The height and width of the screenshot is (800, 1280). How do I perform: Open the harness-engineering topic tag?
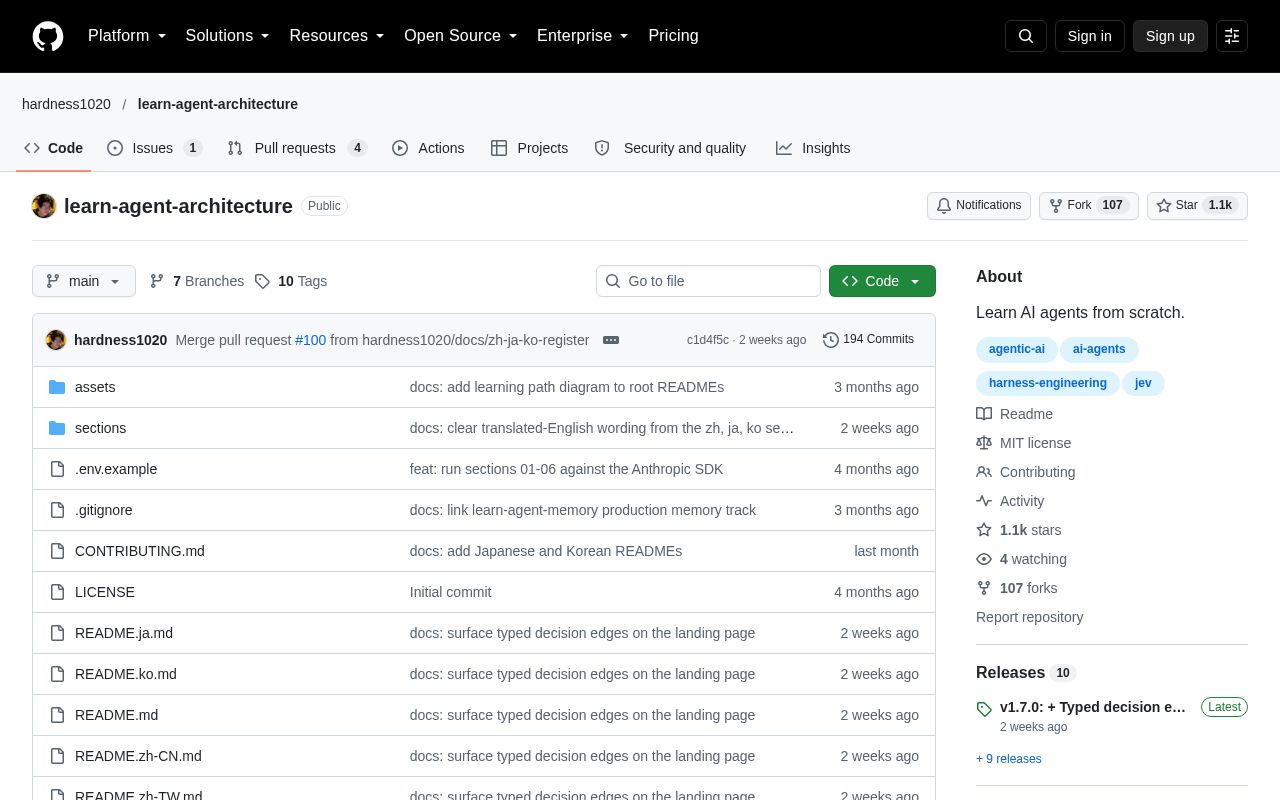point(1047,384)
